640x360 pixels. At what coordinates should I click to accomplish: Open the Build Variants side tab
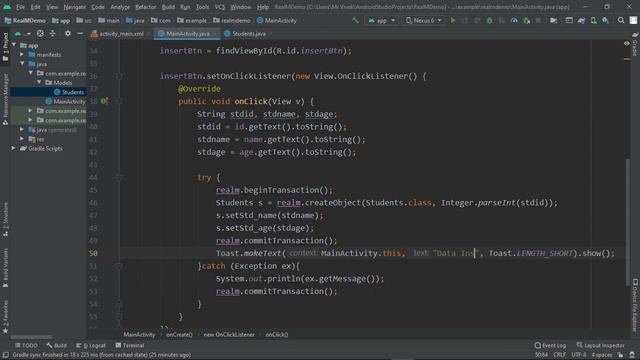pos(5,268)
